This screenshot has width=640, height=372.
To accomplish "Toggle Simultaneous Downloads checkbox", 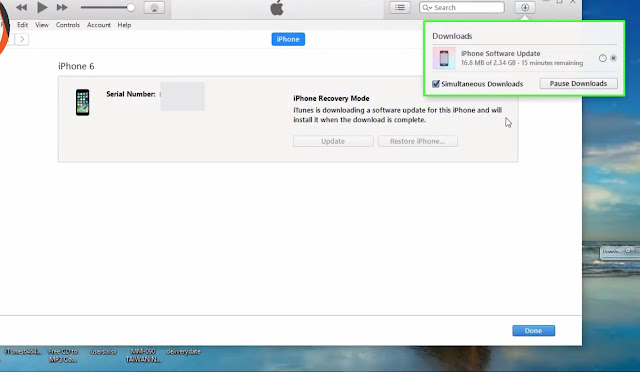I will 436,84.
